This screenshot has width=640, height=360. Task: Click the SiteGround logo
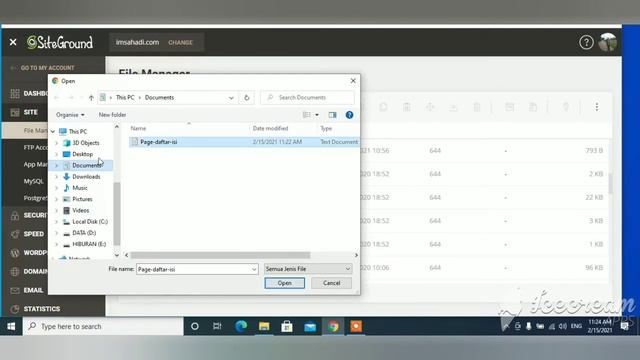tap(60, 42)
